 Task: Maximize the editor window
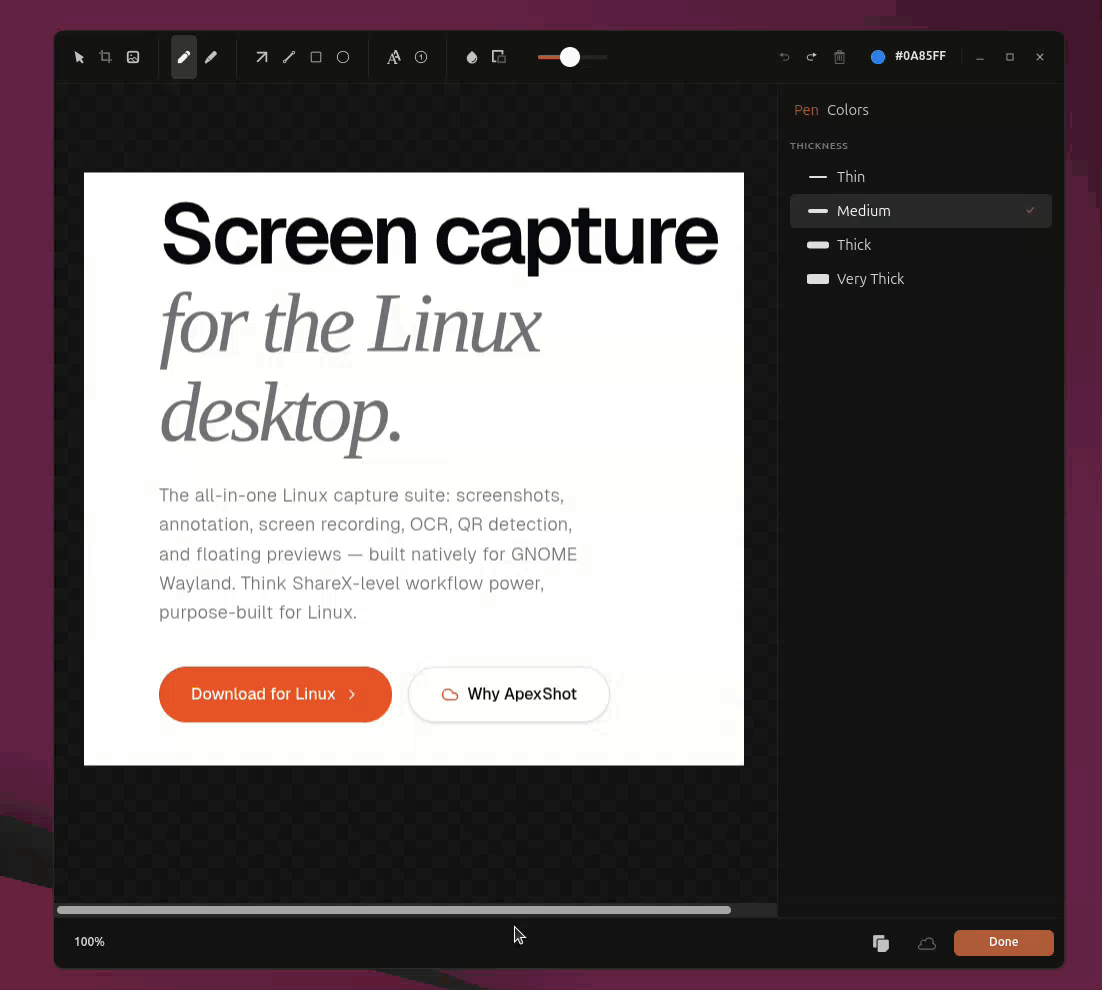pos(1010,57)
